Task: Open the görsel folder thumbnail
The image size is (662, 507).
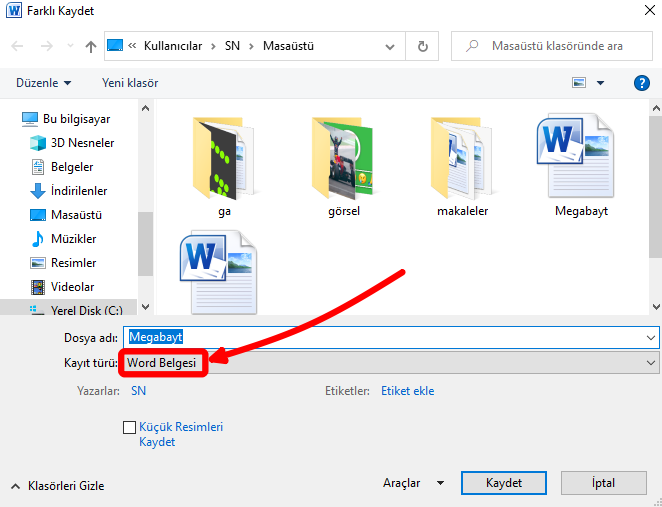Action: (342, 158)
